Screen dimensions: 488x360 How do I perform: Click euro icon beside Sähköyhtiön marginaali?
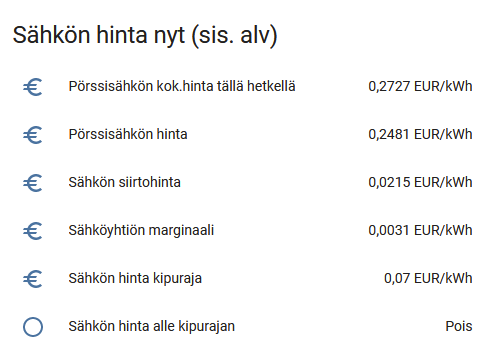click(x=33, y=231)
